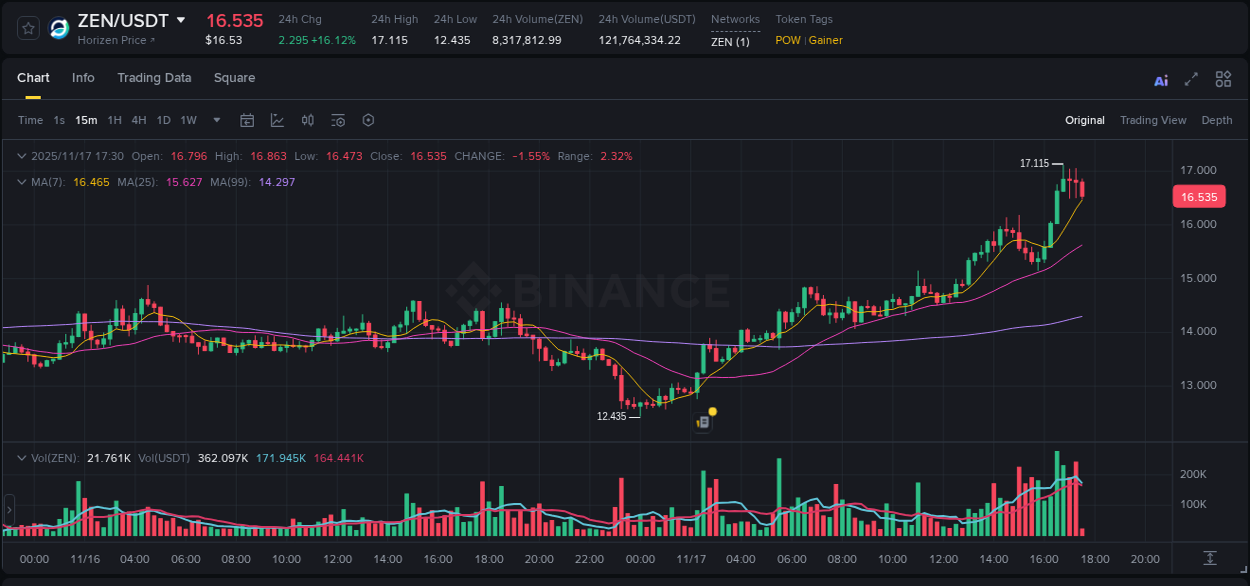Open the grid layout widget panel
The image size is (1250, 586).
pyautogui.click(x=1223, y=78)
